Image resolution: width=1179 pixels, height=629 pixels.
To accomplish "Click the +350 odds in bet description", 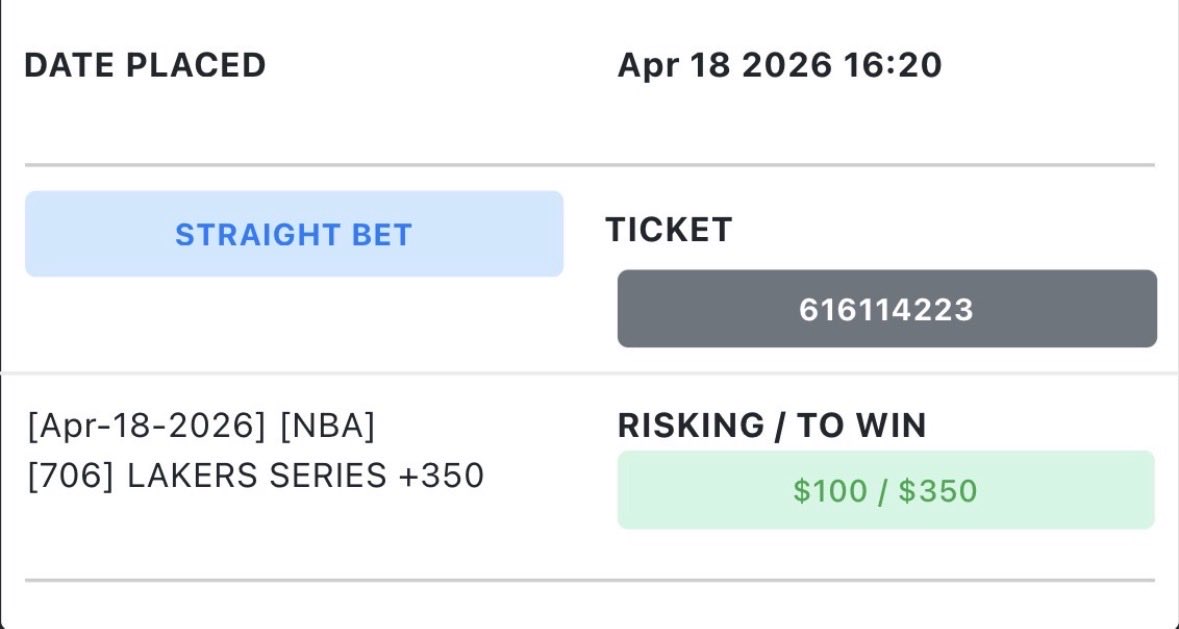I will 441,476.
